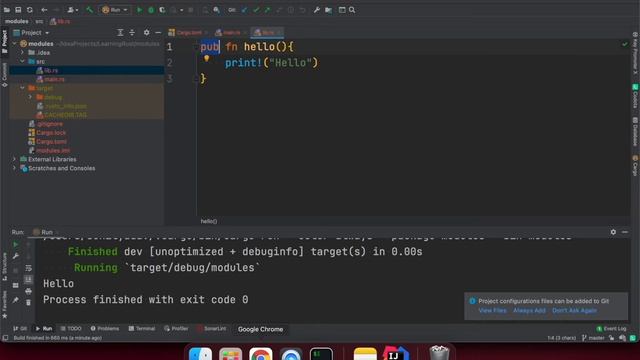The height and width of the screenshot is (360, 640).
Task: Click the Save All toolbar icon
Action: point(18,10)
